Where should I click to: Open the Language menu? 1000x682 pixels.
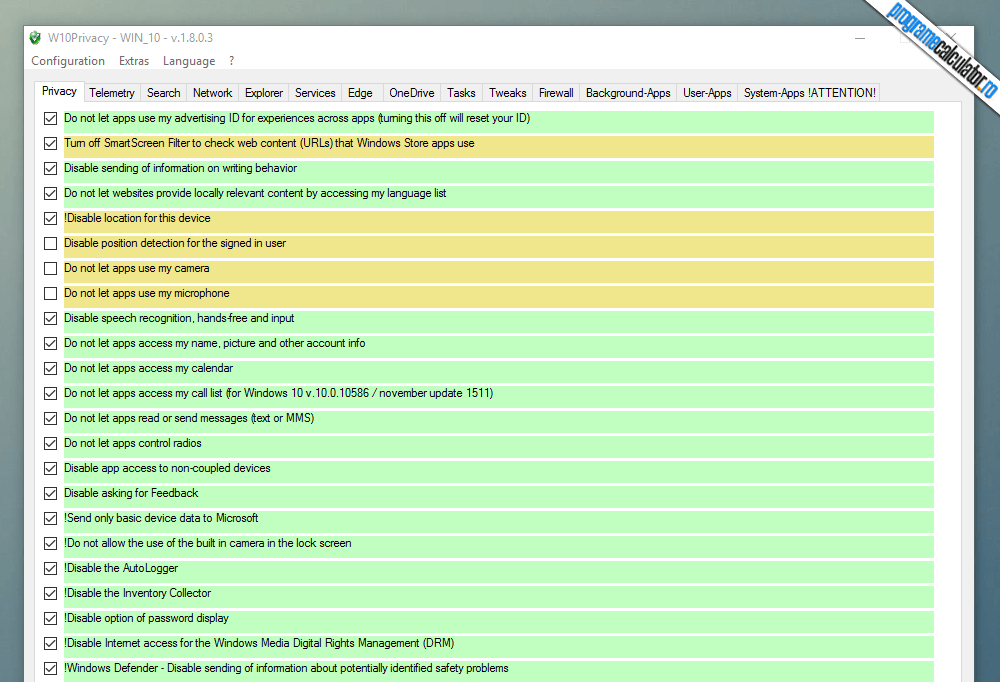pos(189,61)
